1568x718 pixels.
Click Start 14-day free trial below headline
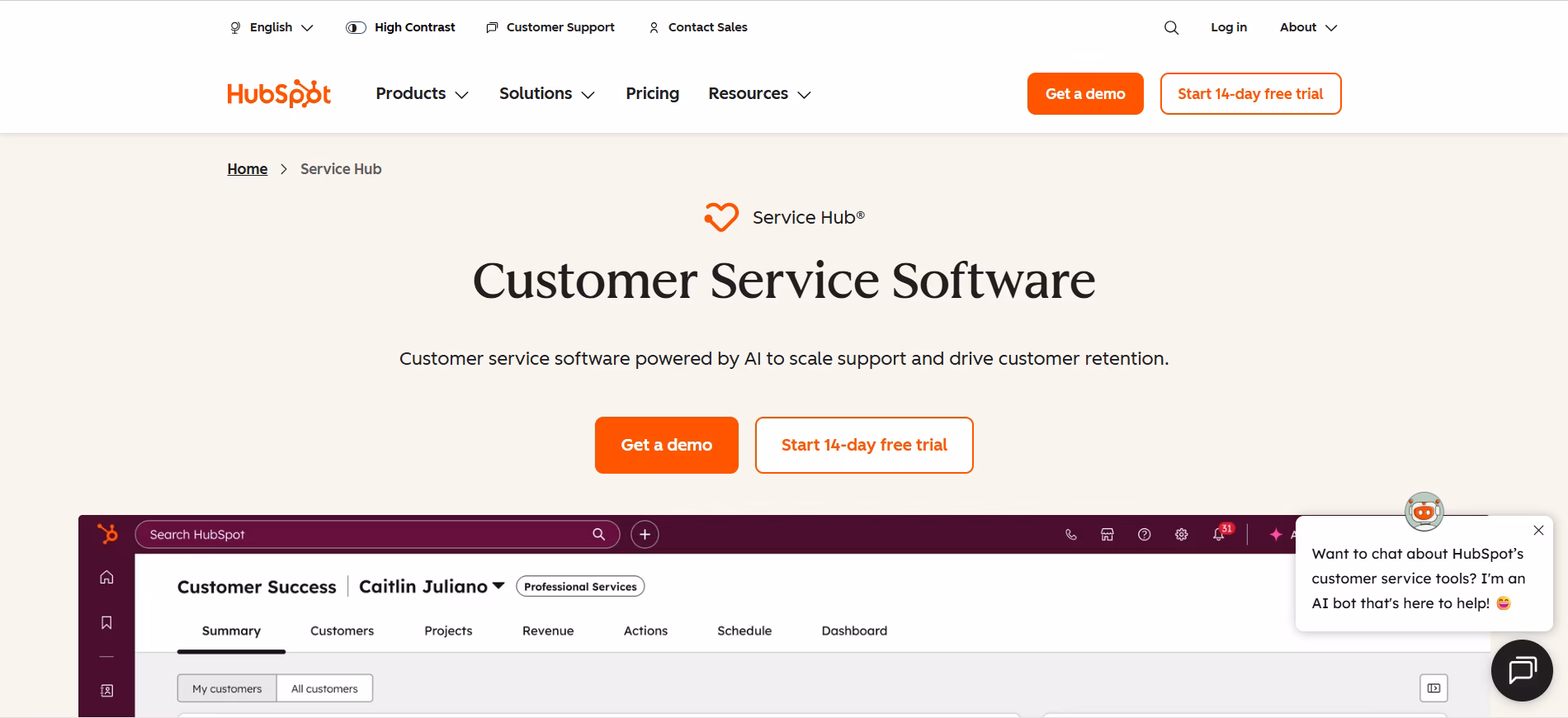(864, 445)
